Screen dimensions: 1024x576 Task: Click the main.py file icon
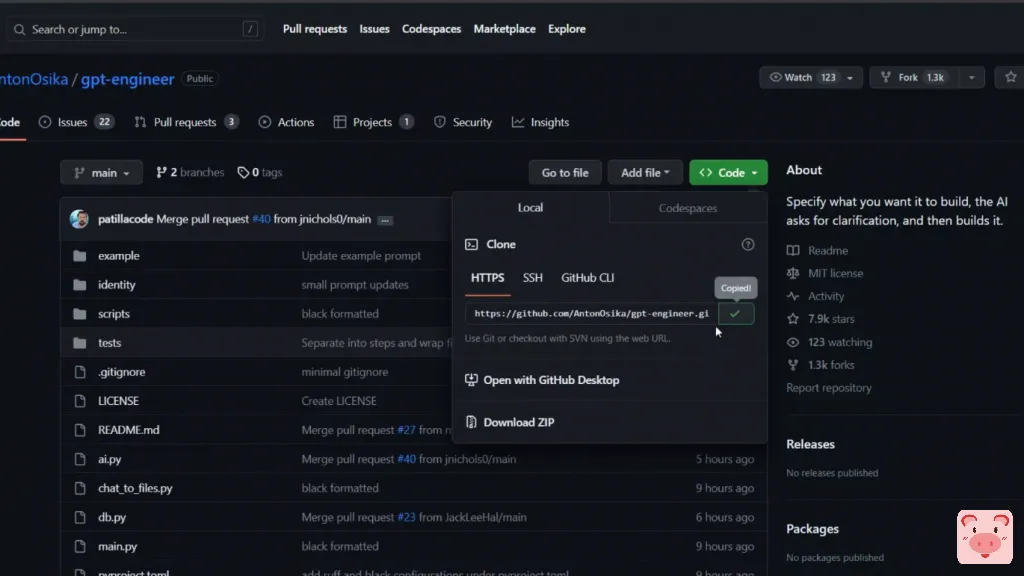tap(80, 547)
